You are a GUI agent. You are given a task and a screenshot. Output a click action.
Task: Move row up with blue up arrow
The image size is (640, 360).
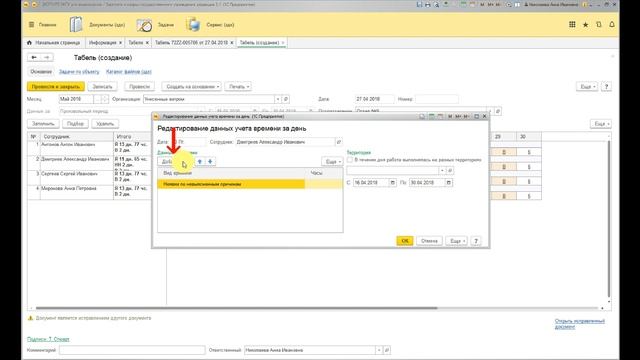click(x=200, y=162)
